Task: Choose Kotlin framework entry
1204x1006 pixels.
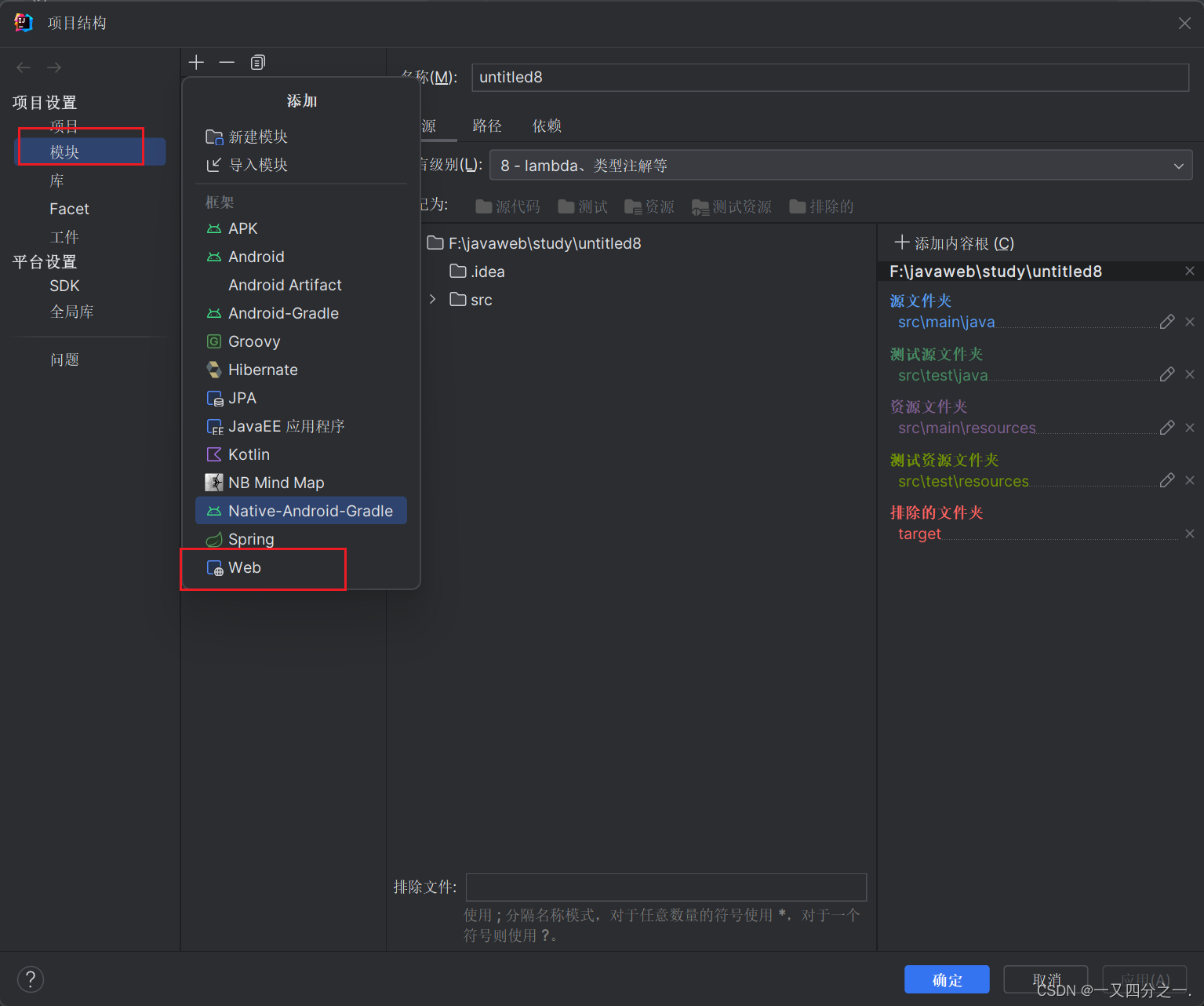Action: 301,454
